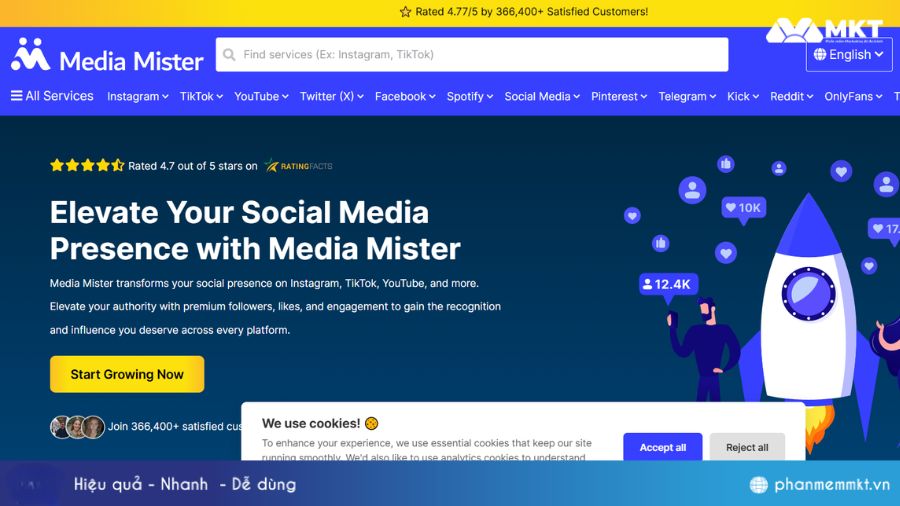Screen dimensions: 900x506
Task: Expand the TikTok menu
Action: pyautogui.click(x=201, y=96)
